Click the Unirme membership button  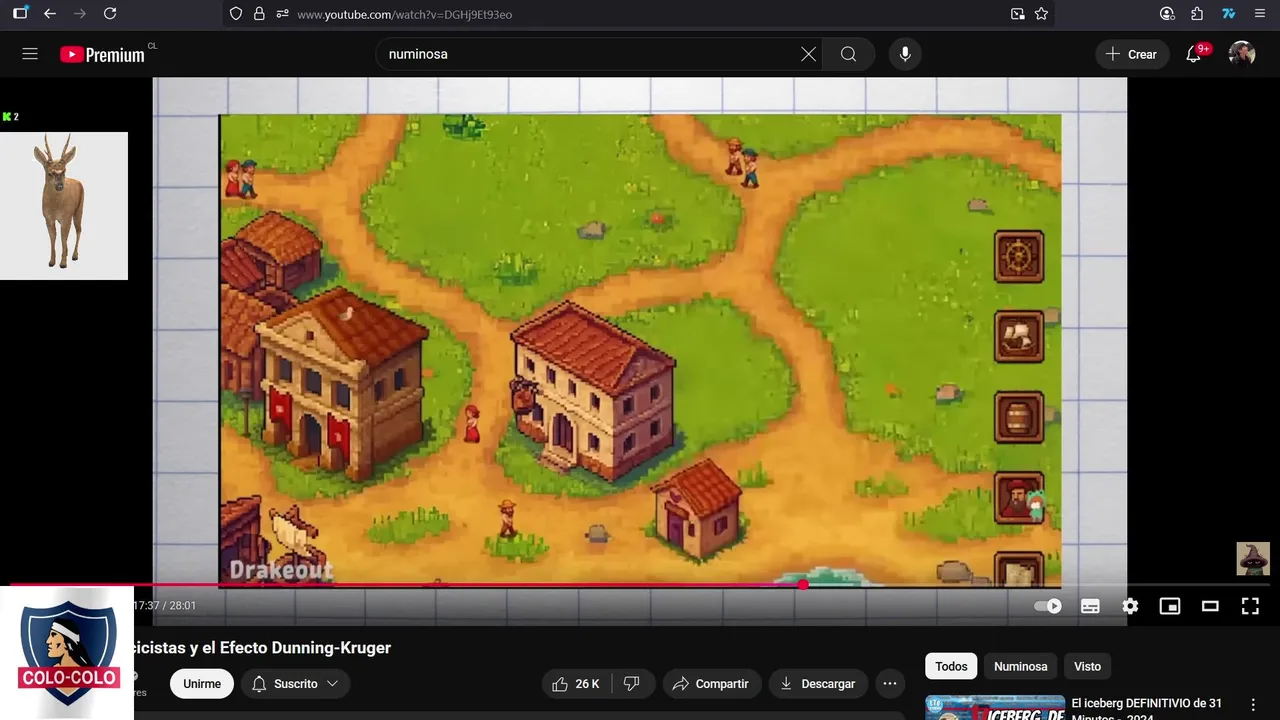pyautogui.click(x=202, y=684)
